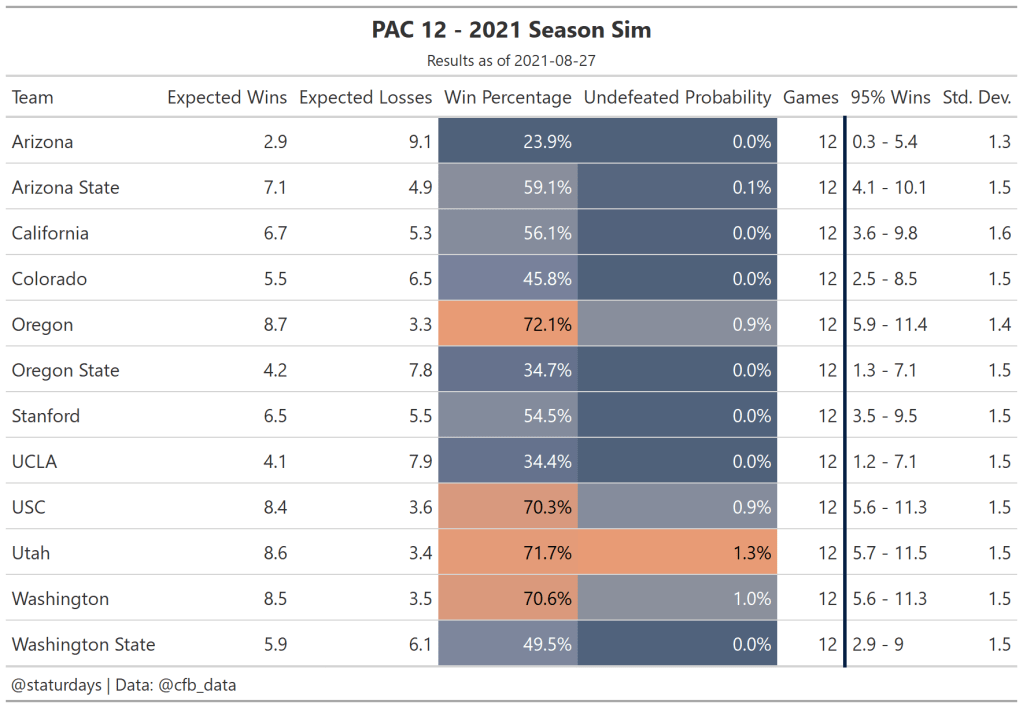Click Arizona's dark blue 23.9% cell
Screen dimensions: 1023x708
[x=508, y=142]
